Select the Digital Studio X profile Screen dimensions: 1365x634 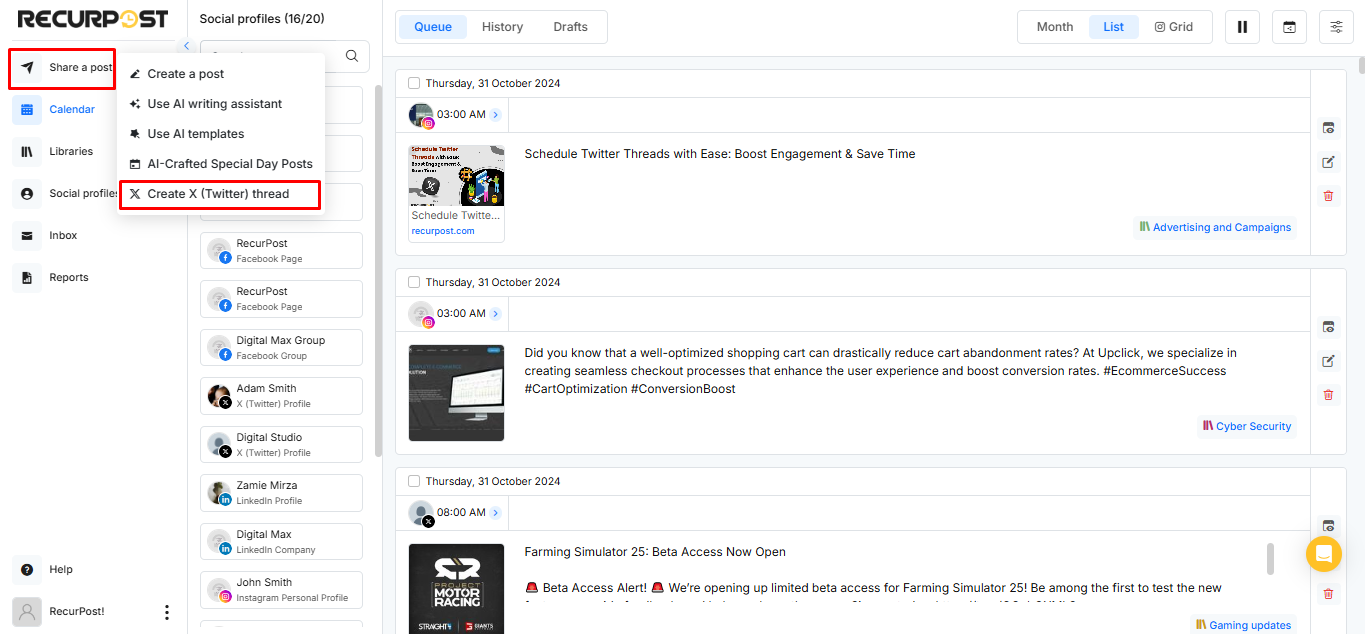(281, 445)
